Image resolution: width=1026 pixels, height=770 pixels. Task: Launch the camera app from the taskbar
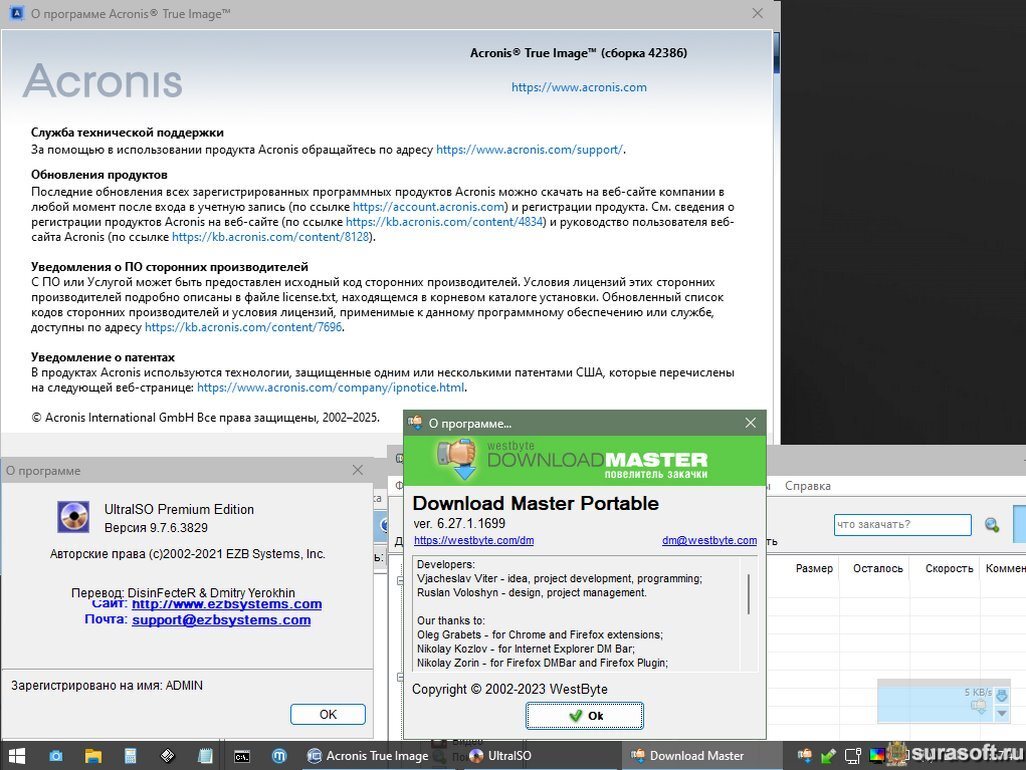click(x=56, y=756)
